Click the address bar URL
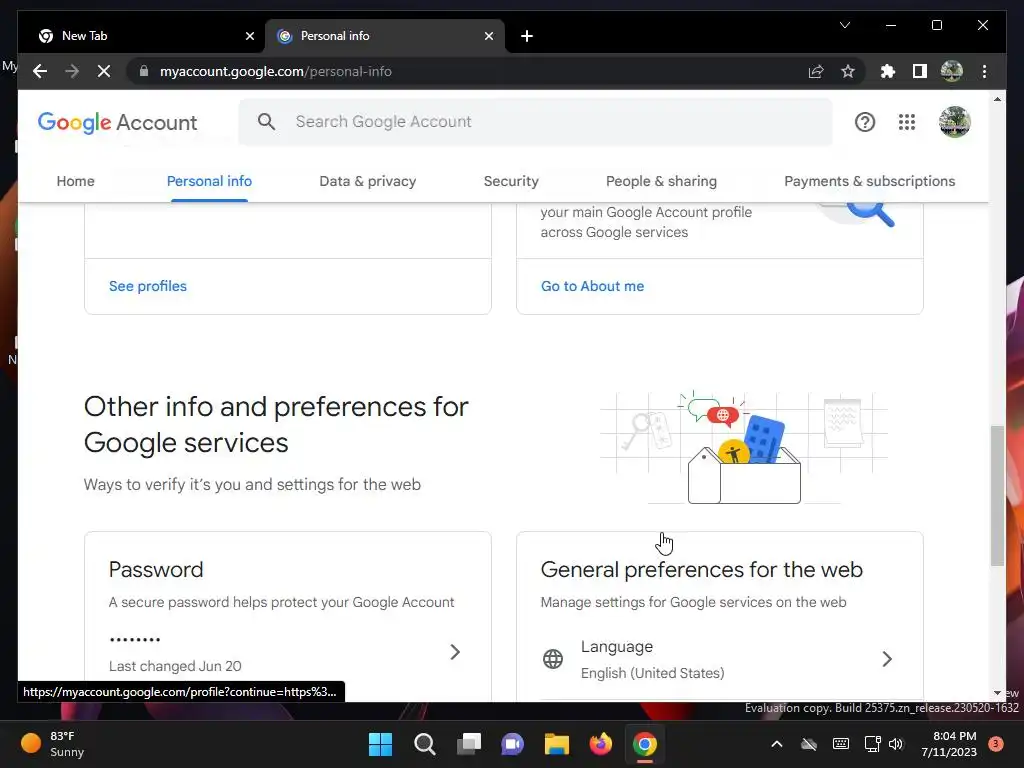Image resolution: width=1024 pixels, height=768 pixels. tap(276, 71)
